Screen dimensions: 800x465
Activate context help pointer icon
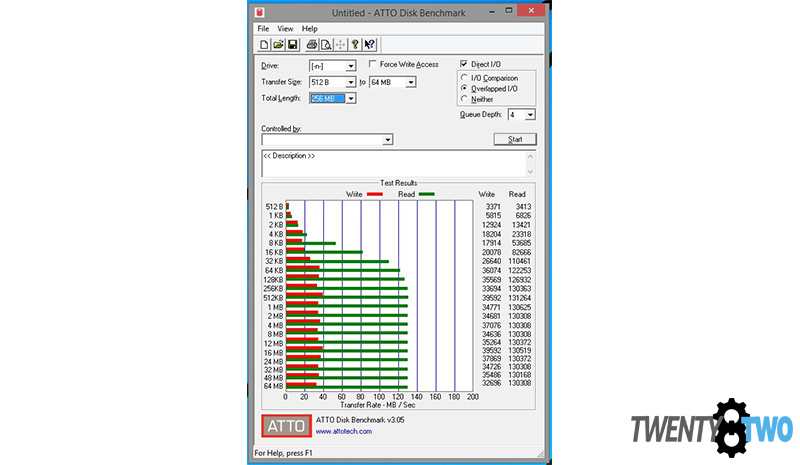coord(369,45)
